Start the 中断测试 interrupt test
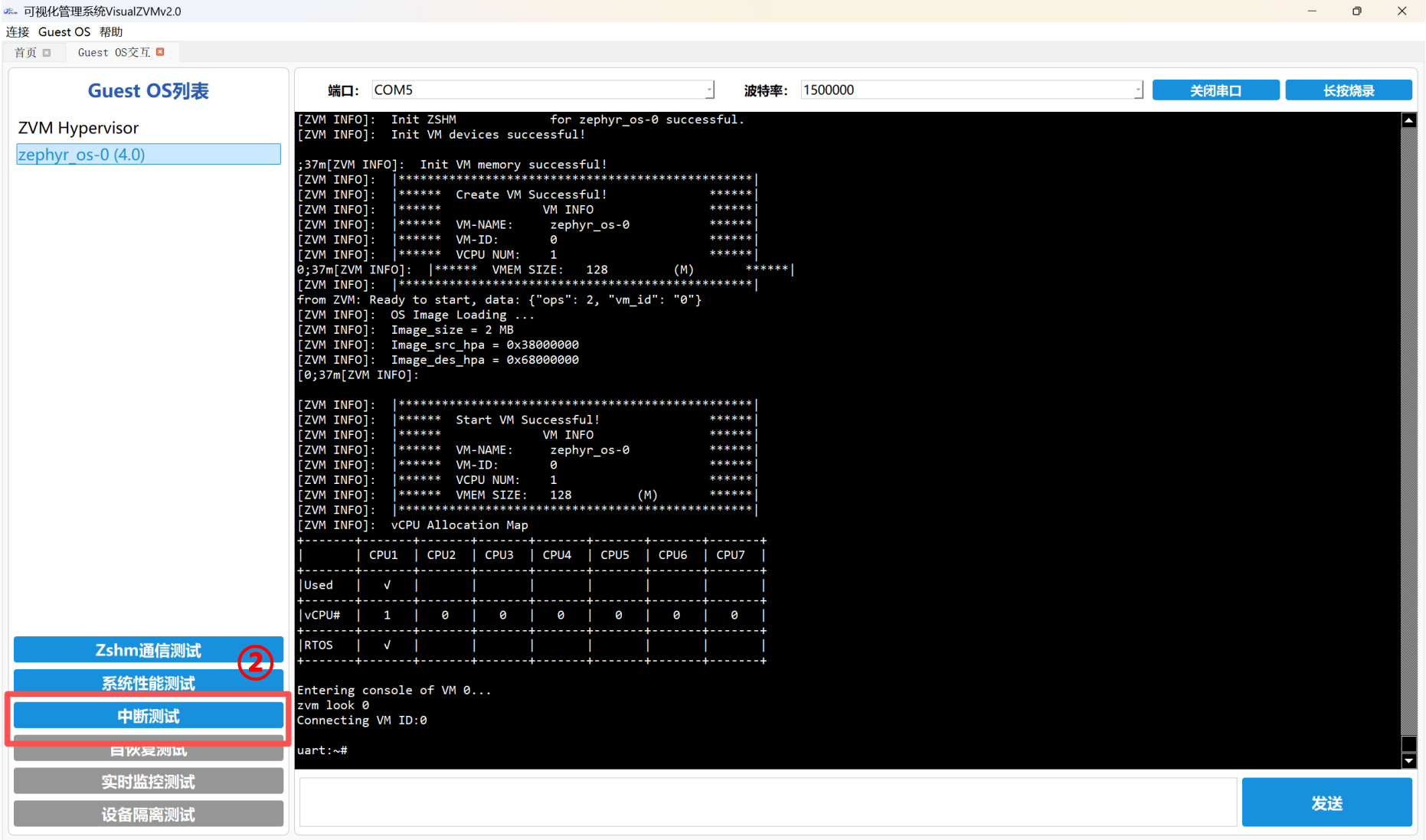1426x840 pixels. (149, 716)
